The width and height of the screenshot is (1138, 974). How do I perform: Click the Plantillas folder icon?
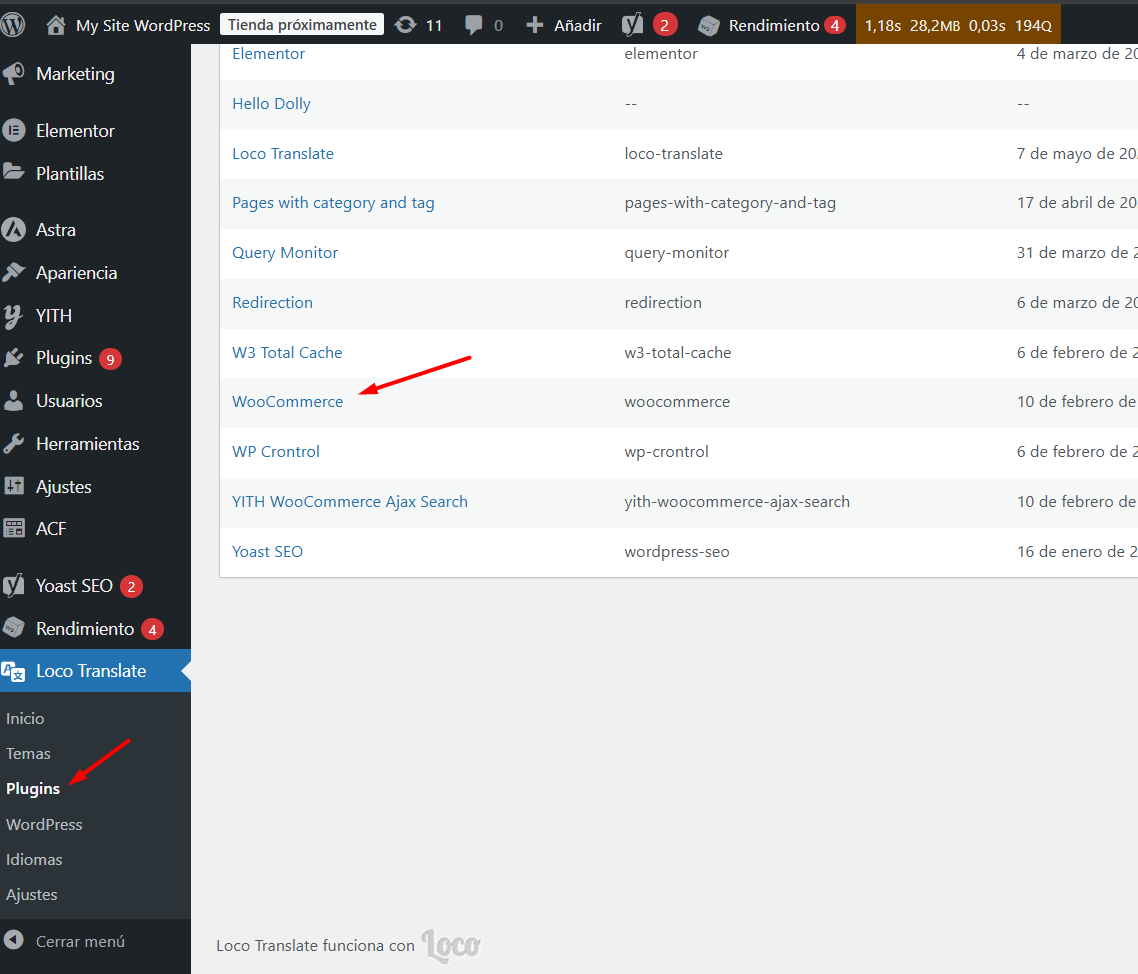point(14,173)
